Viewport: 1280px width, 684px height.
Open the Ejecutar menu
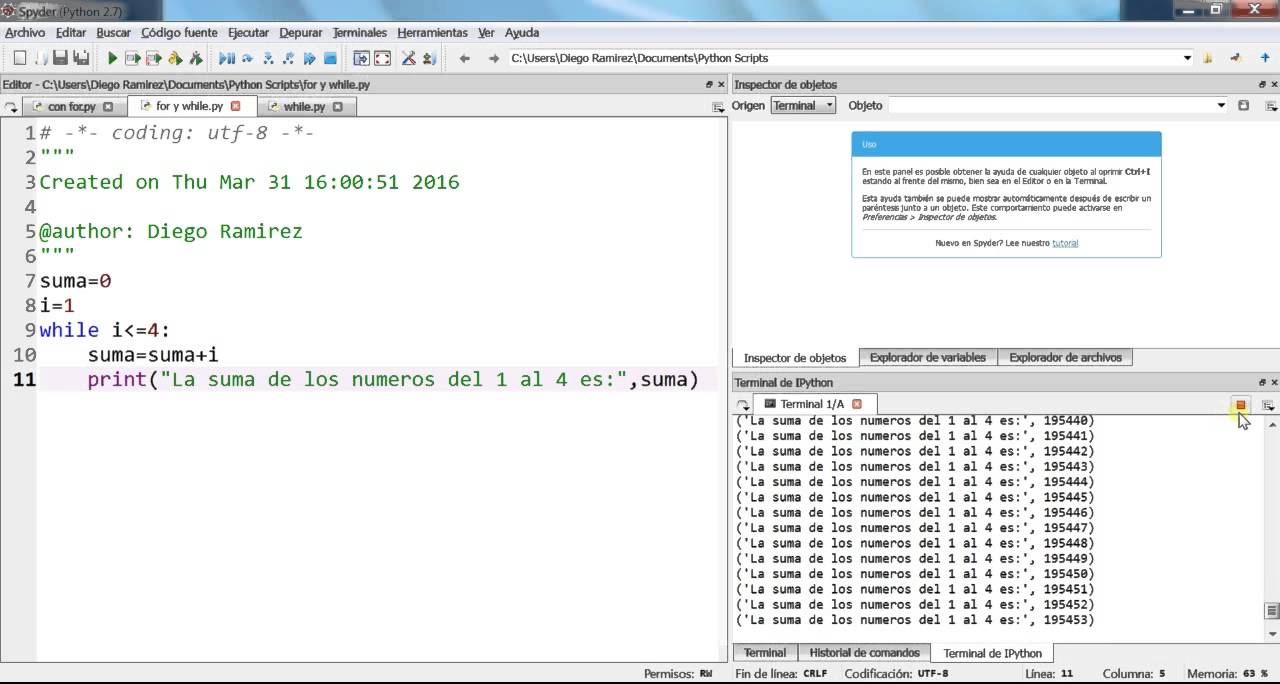coord(248,33)
